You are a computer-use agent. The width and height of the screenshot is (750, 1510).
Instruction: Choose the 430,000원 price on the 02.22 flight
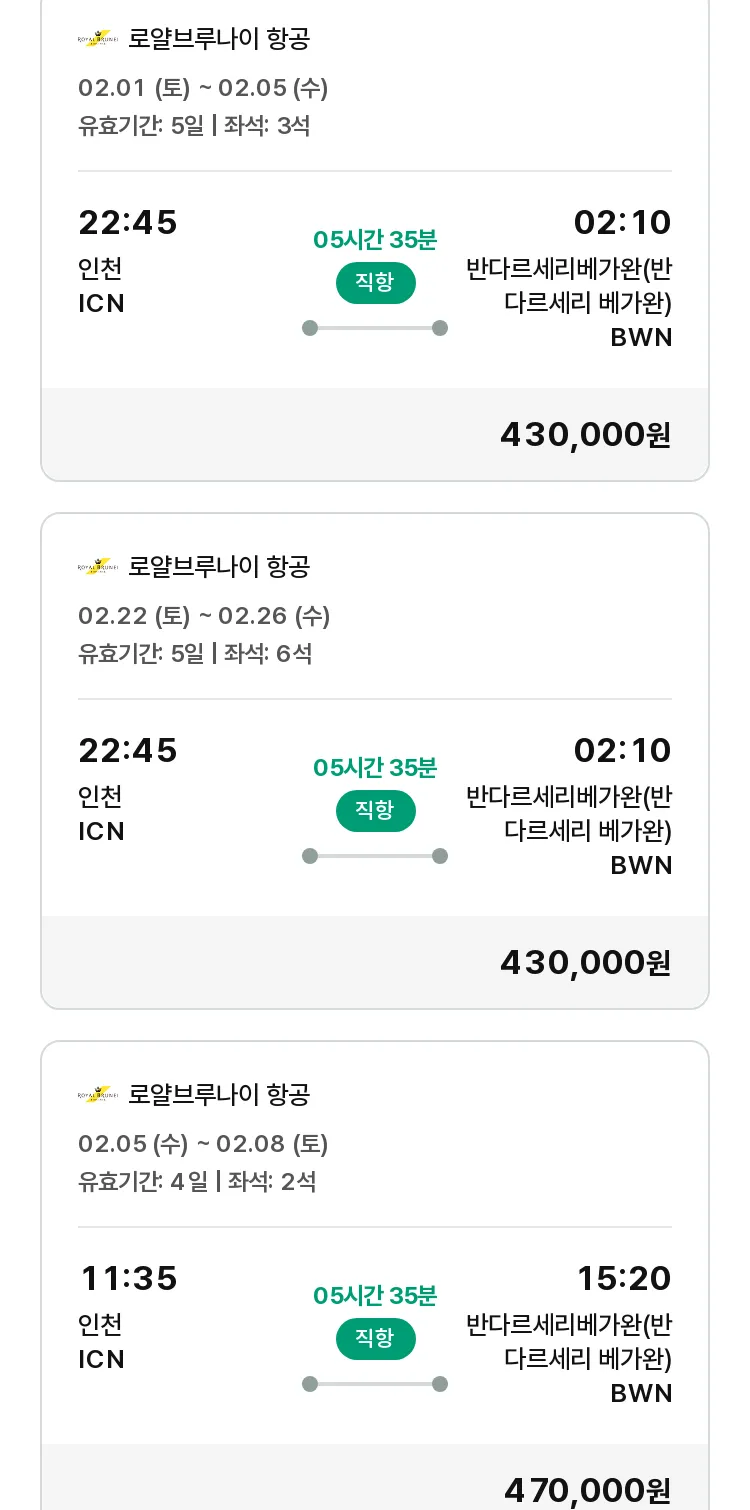585,963
